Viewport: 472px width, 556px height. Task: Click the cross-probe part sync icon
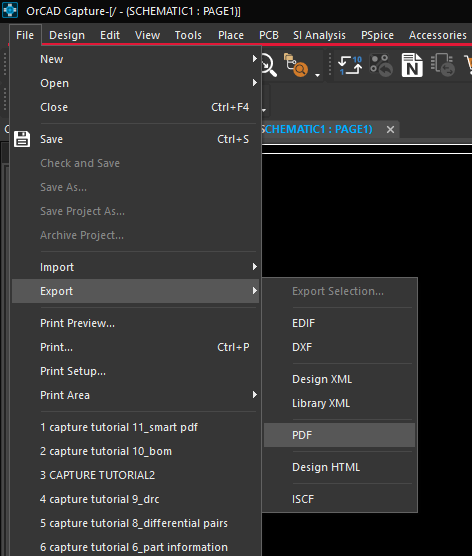443,65
